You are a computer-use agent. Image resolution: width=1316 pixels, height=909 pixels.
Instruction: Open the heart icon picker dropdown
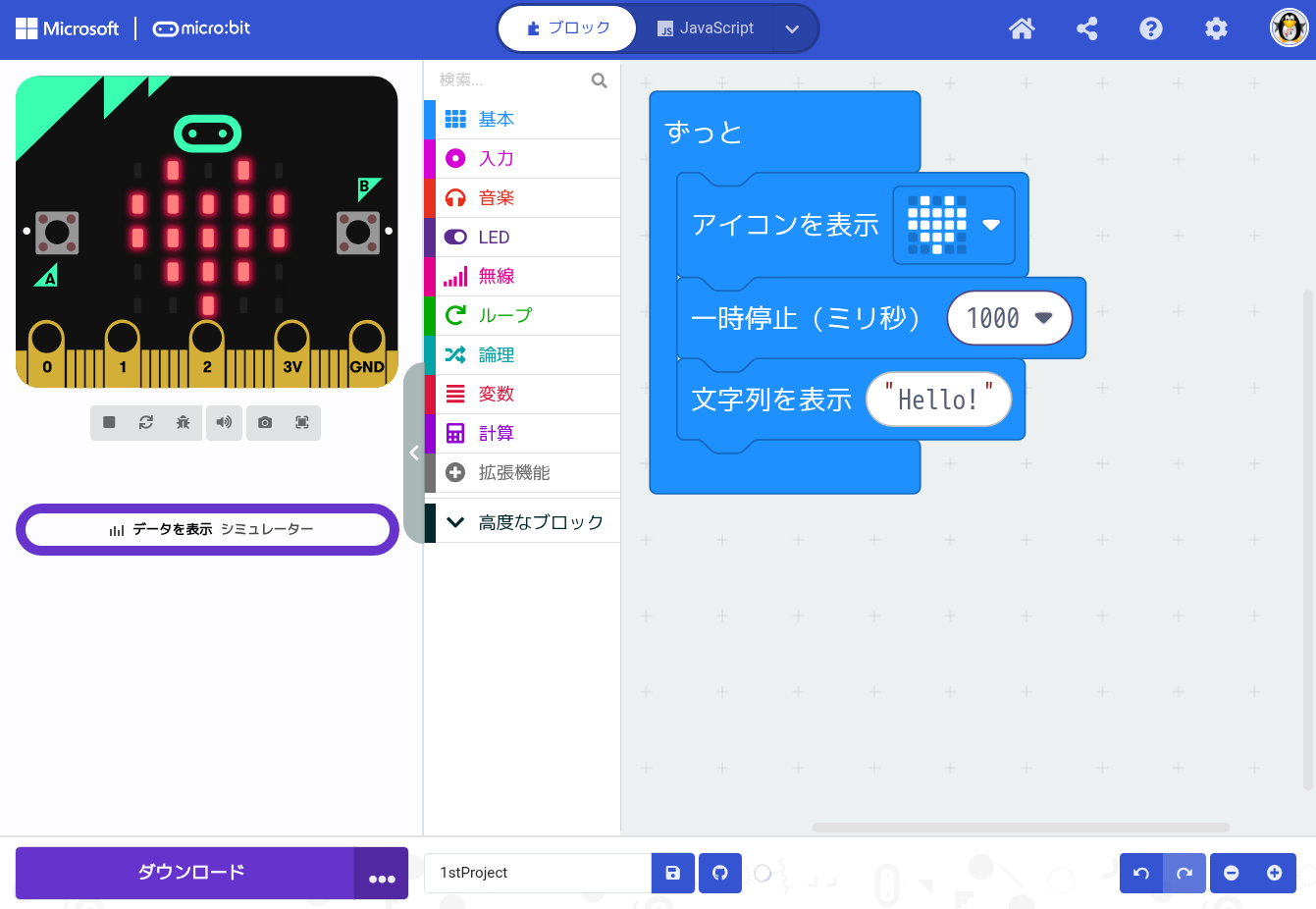(x=991, y=225)
